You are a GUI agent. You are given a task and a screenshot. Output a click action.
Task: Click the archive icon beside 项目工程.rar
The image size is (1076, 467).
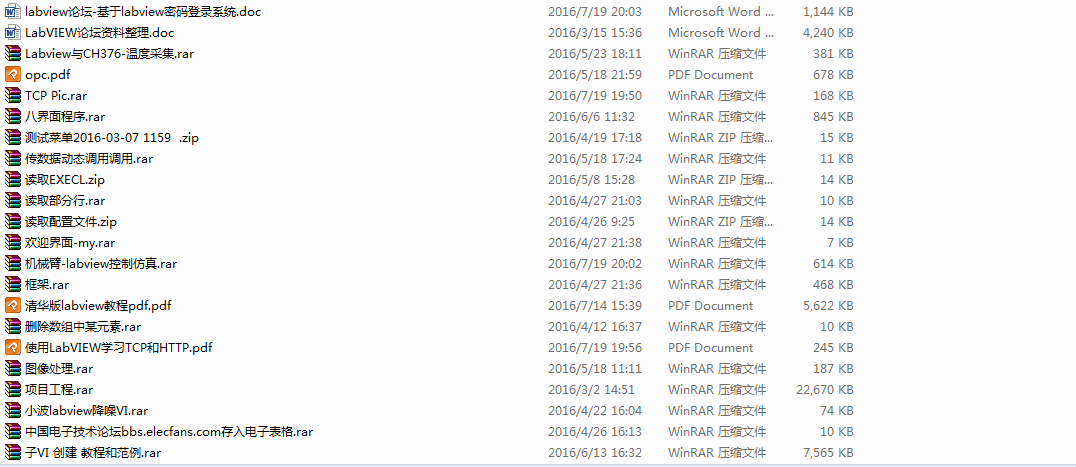pyautogui.click(x=13, y=390)
